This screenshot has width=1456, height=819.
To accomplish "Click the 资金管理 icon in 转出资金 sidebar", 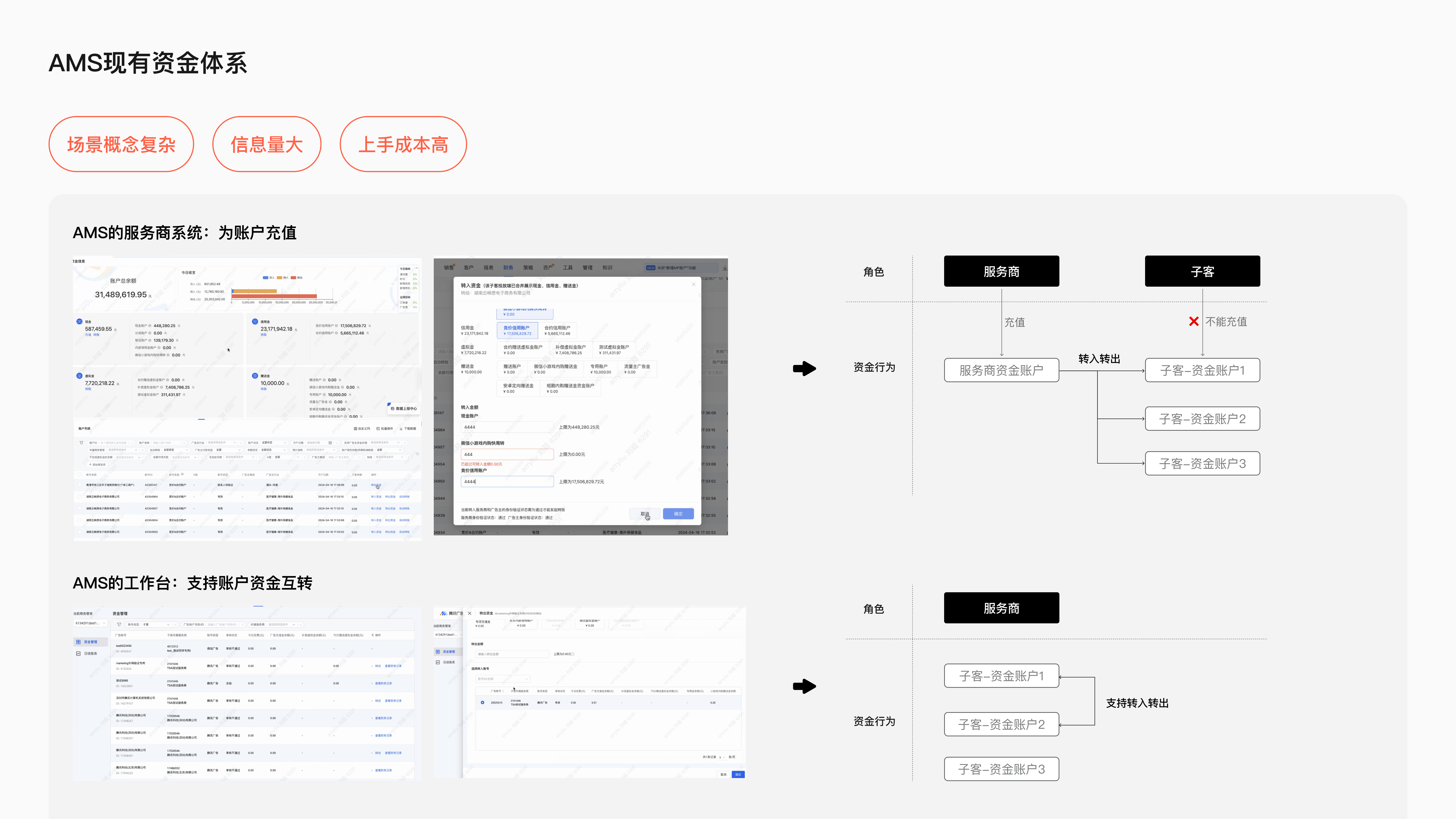I will pos(438,652).
